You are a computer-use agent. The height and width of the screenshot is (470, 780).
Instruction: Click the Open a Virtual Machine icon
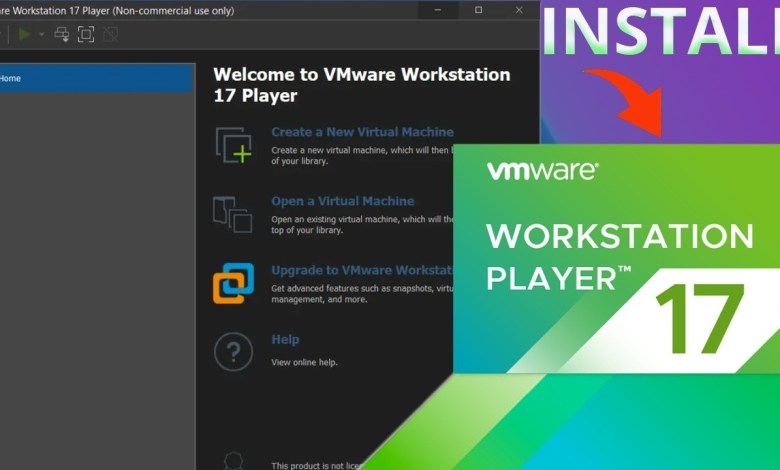click(x=233, y=214)
